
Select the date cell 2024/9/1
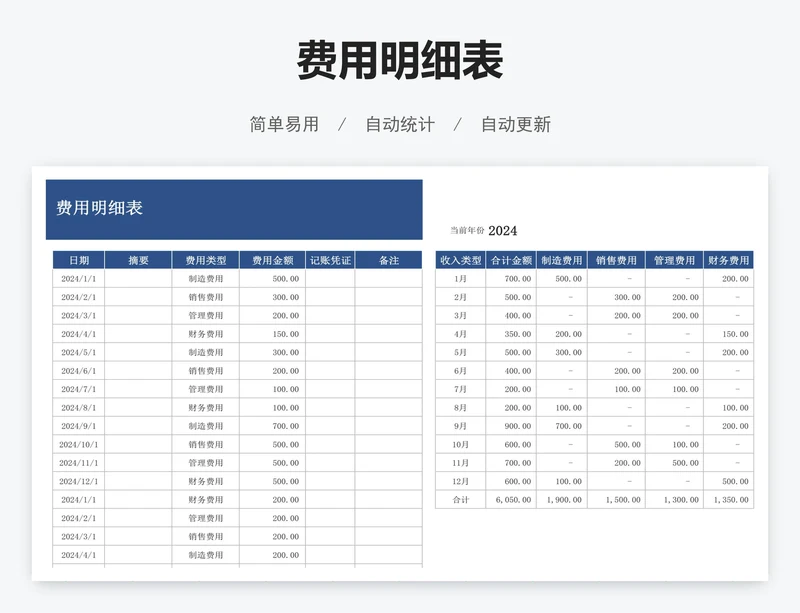[79, 426]
